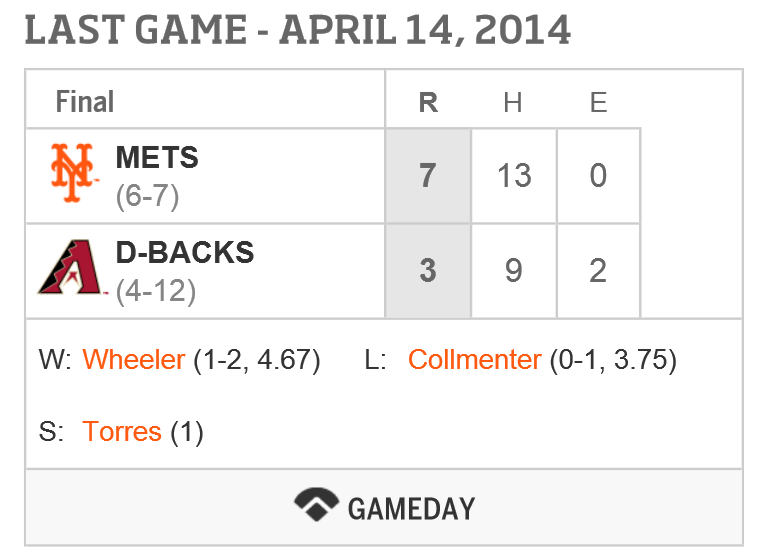The width and height of the screenshot is (764, 560).
Task: Click the Gameday diamond icon
Action: coord(317,505)
